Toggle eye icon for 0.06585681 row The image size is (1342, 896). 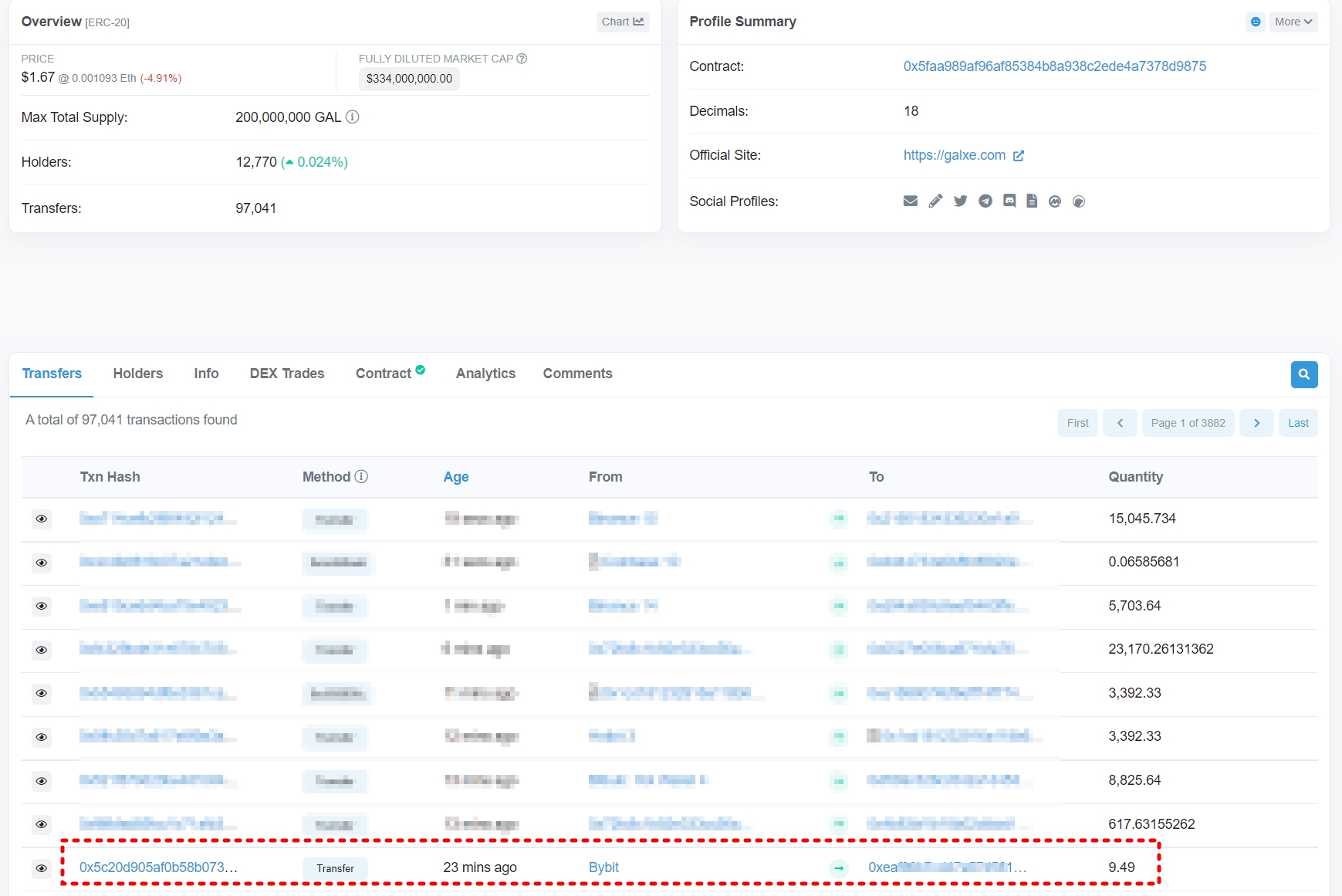(x=42, y=563)
